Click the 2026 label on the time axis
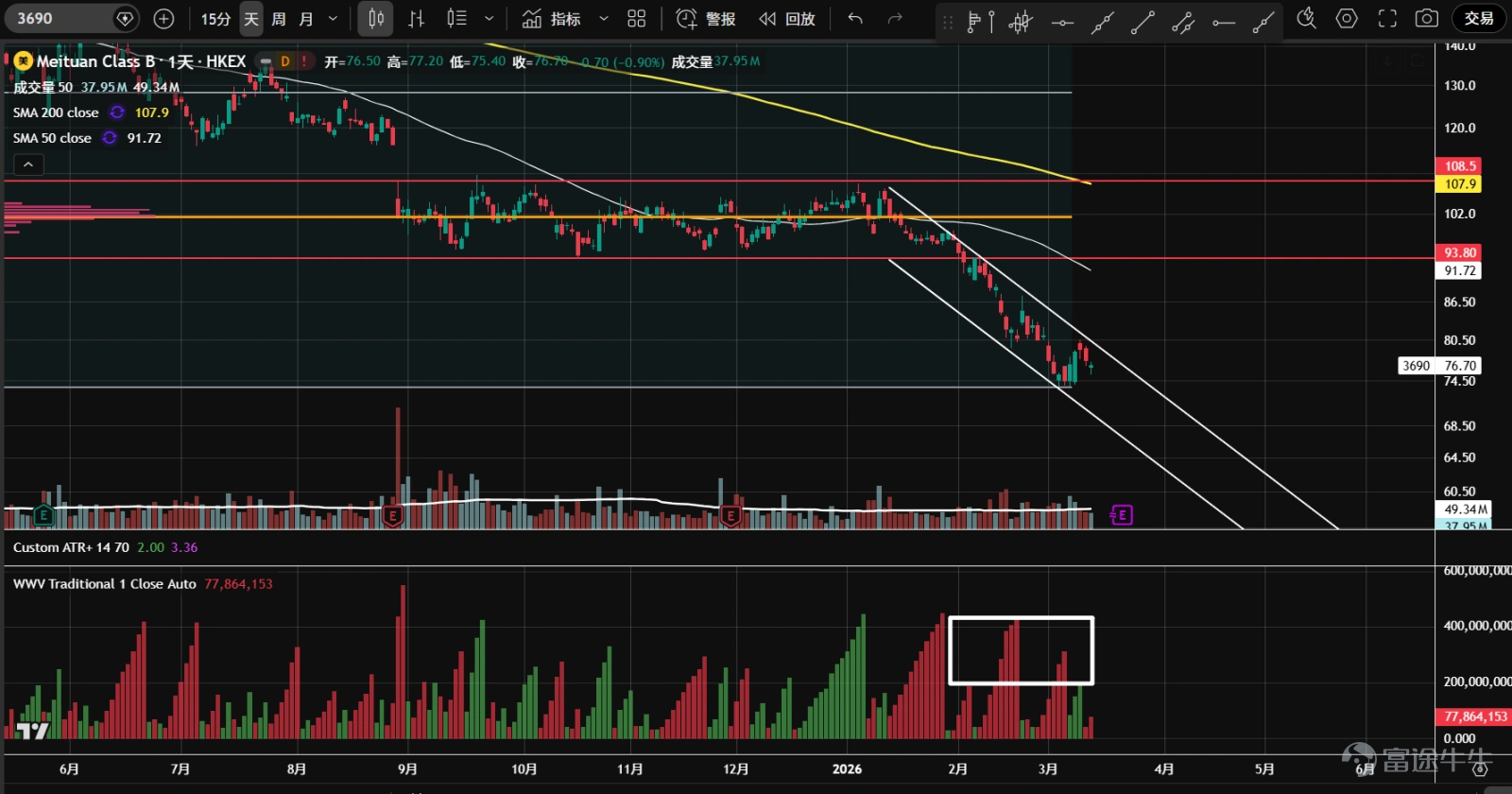The image size is (1512, 794). click(x=847, y=769)
